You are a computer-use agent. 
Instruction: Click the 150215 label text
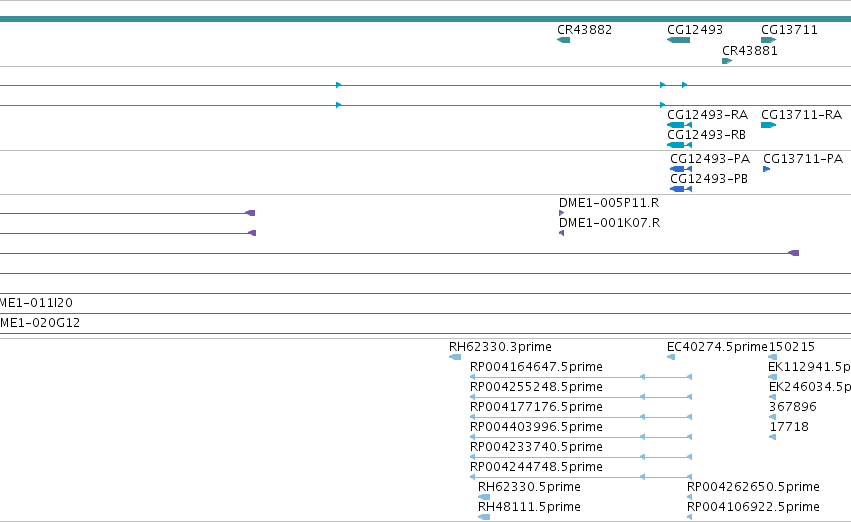tap(792, 347)
